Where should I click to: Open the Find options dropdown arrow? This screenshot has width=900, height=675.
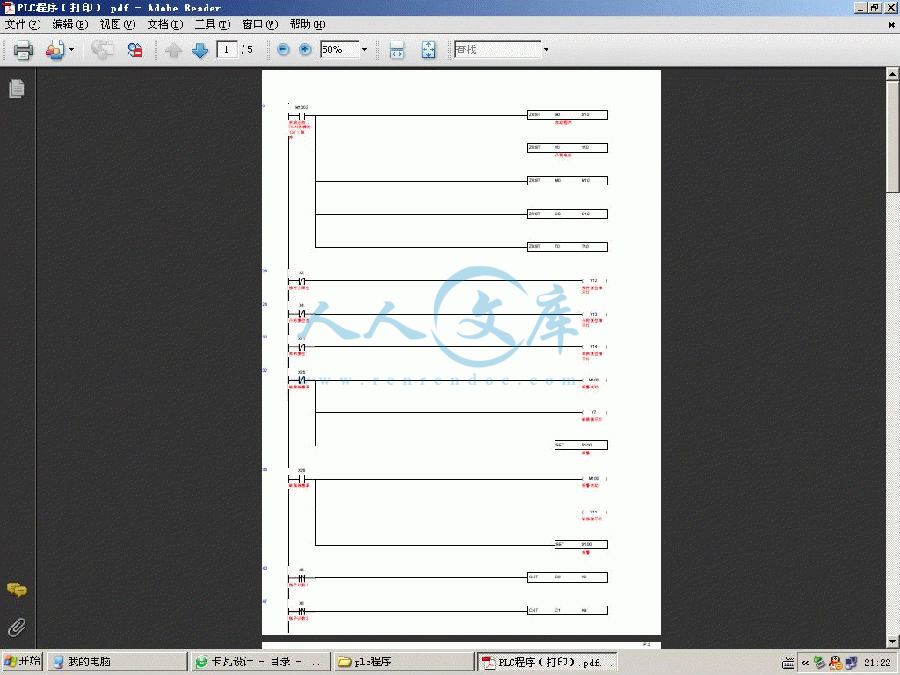pos(546,50)
